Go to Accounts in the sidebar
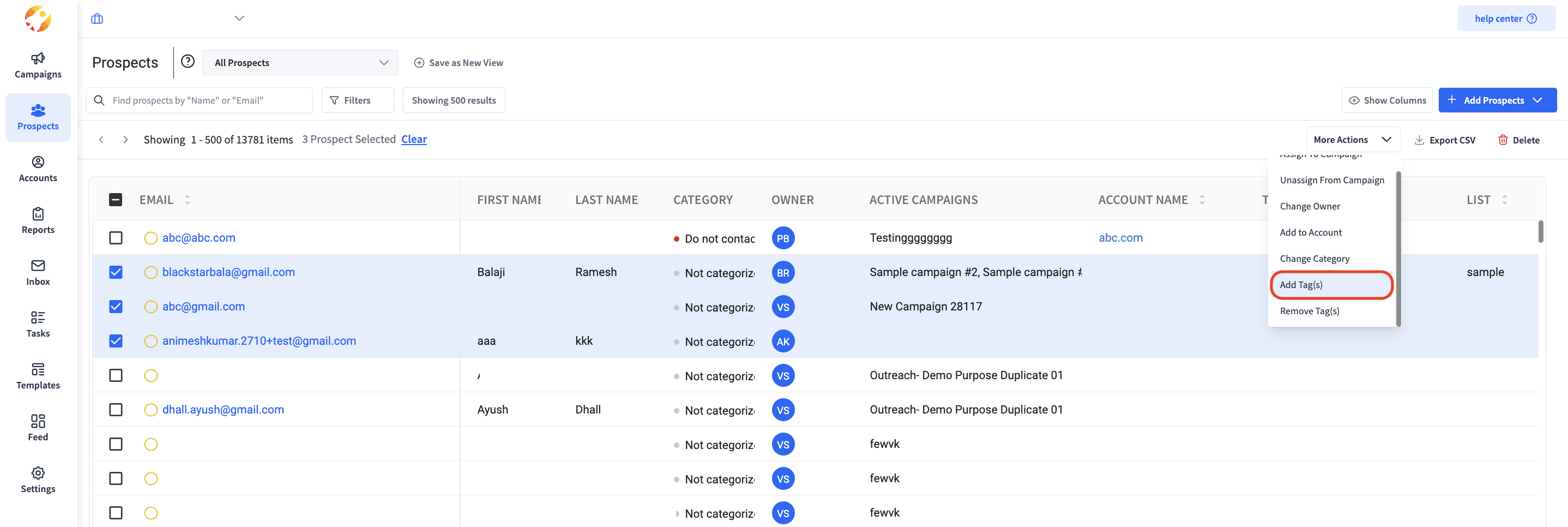 point(38,169)
